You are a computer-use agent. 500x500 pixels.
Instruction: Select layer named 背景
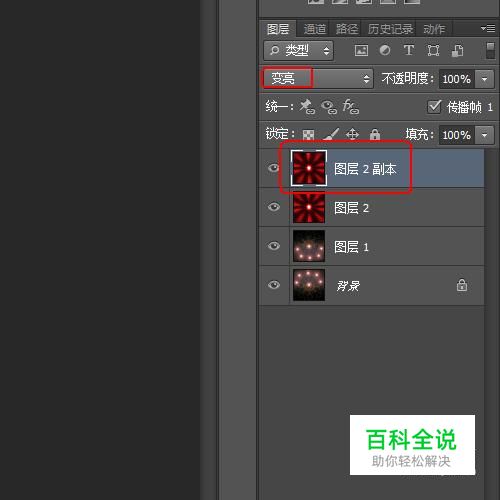(x=348, y=286)
